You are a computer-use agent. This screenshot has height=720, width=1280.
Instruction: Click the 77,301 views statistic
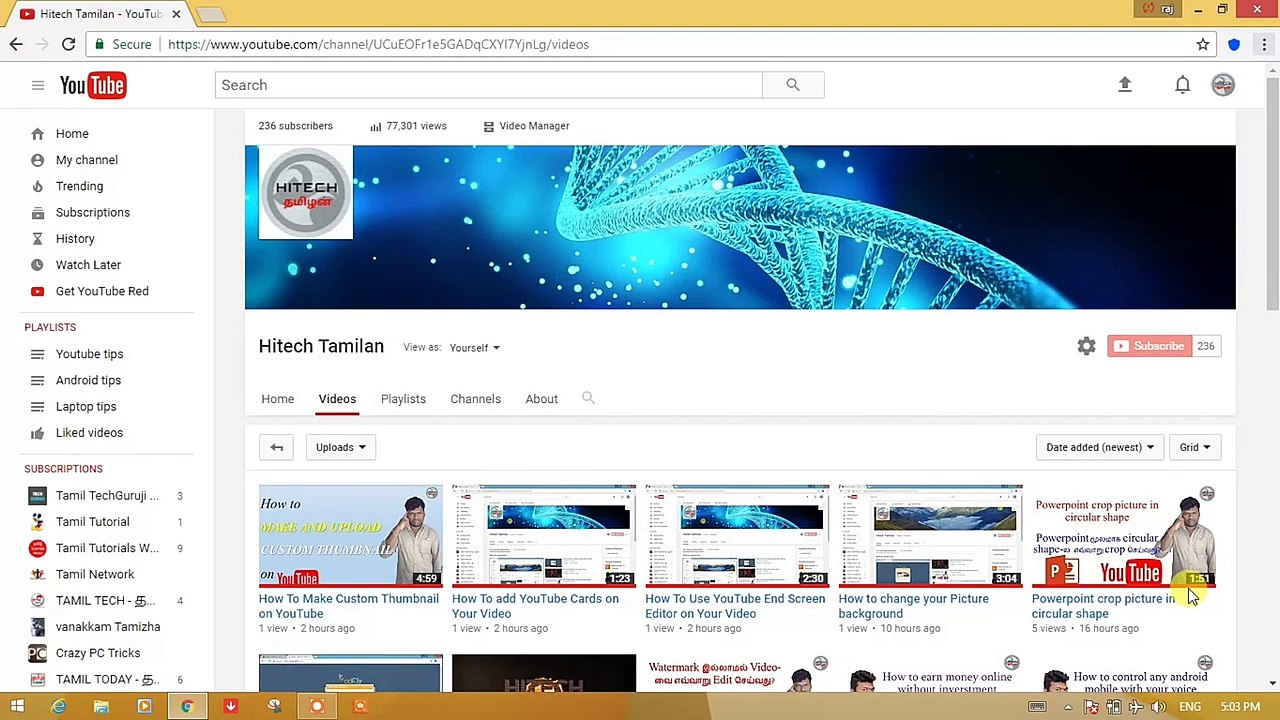(x=408, y=126)
